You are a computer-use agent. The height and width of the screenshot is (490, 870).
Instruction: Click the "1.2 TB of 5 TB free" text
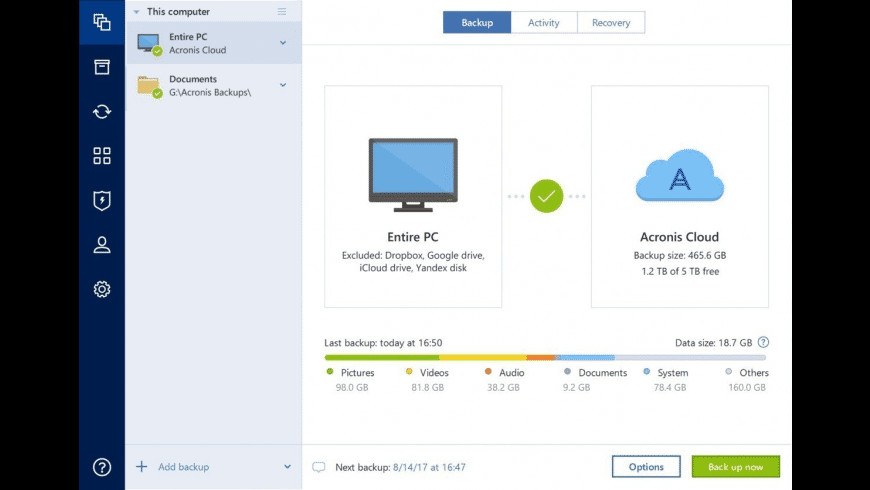(680, 271)
